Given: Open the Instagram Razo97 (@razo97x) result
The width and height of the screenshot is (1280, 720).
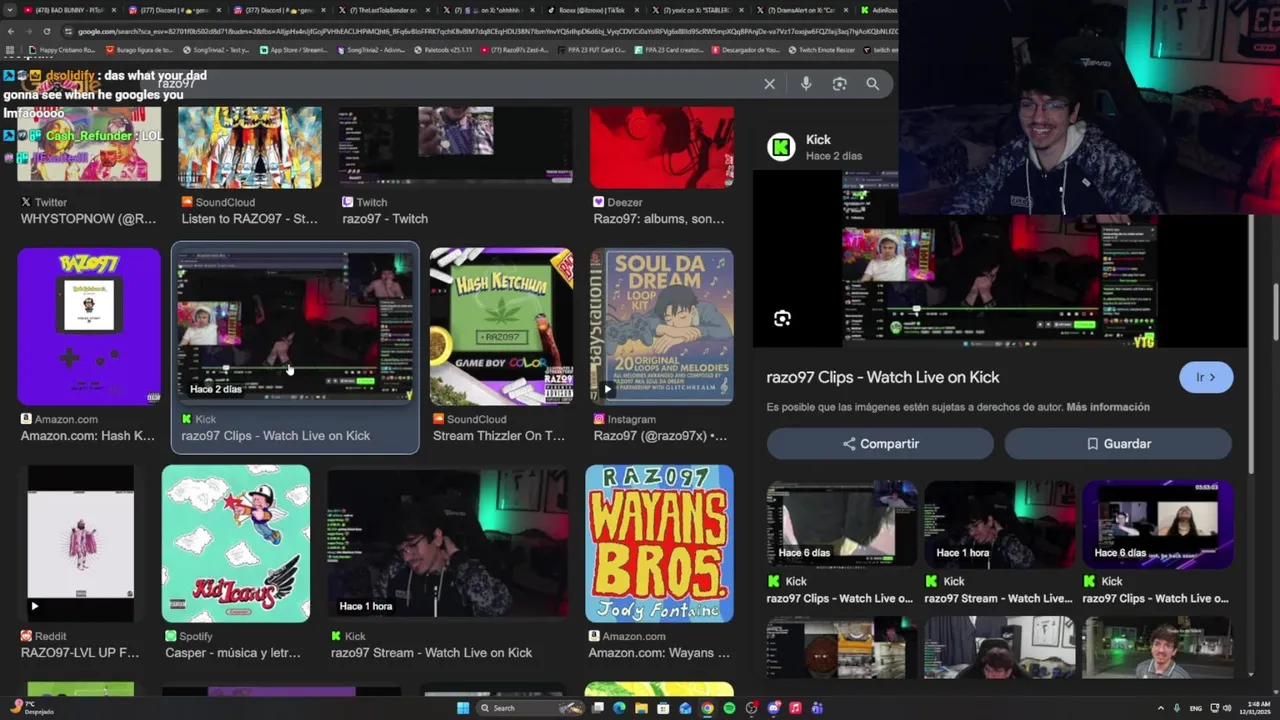Looking at the screenshot, I should 661,346.
